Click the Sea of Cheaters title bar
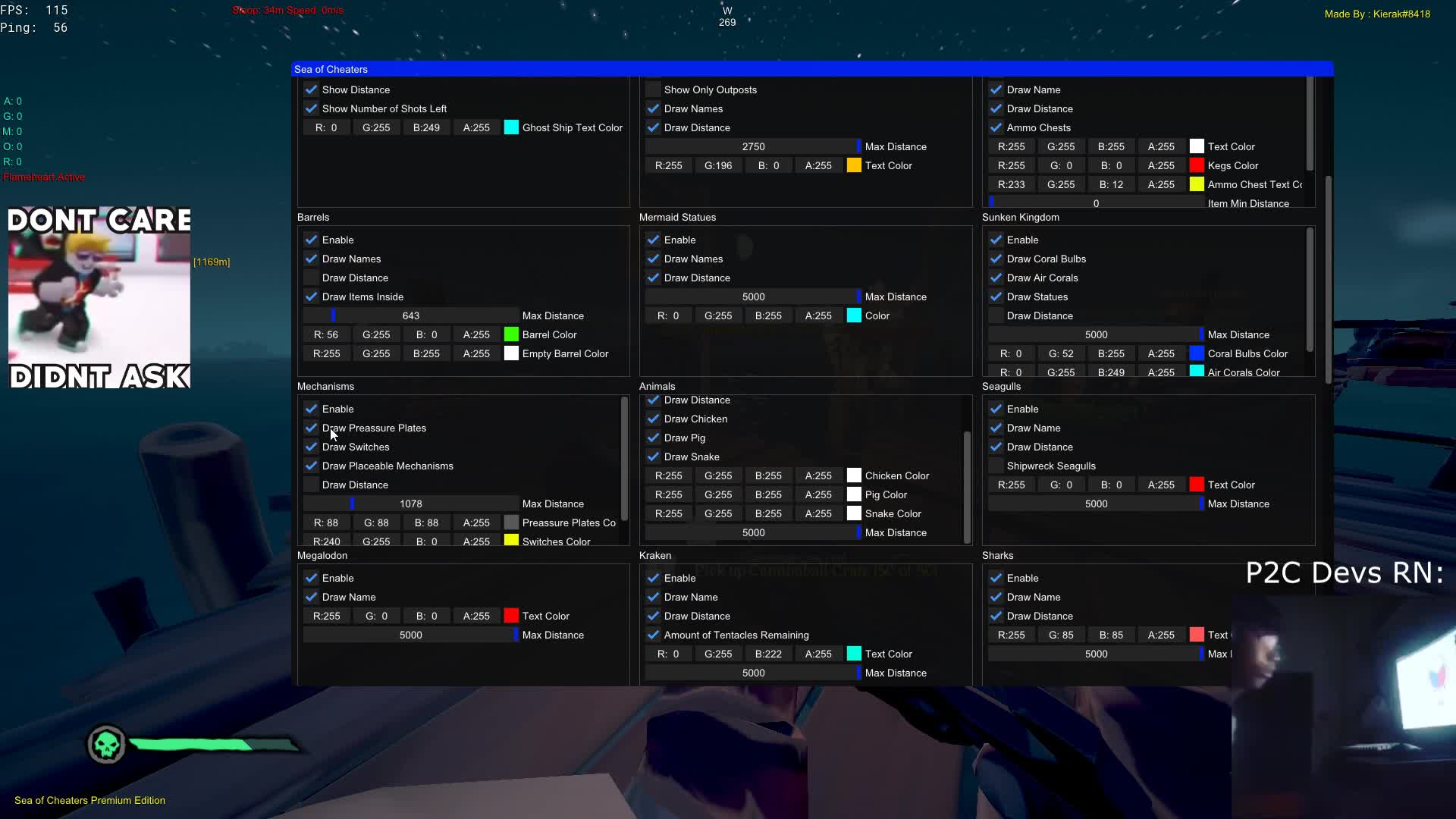Screen dimensions: 1456x819 click(x=811, y=69)
